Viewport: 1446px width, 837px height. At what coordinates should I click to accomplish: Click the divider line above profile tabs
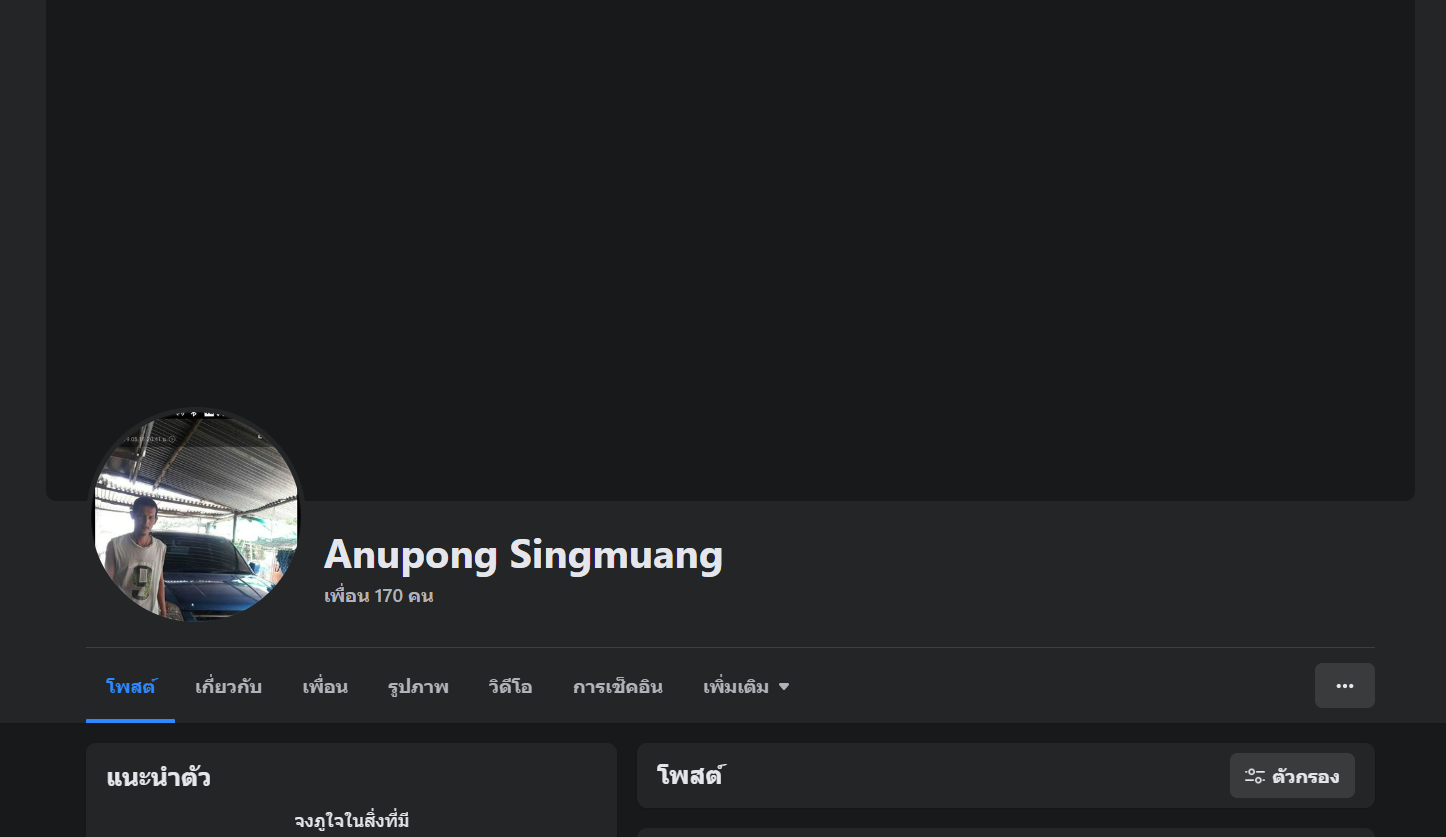tap(730, 647)
